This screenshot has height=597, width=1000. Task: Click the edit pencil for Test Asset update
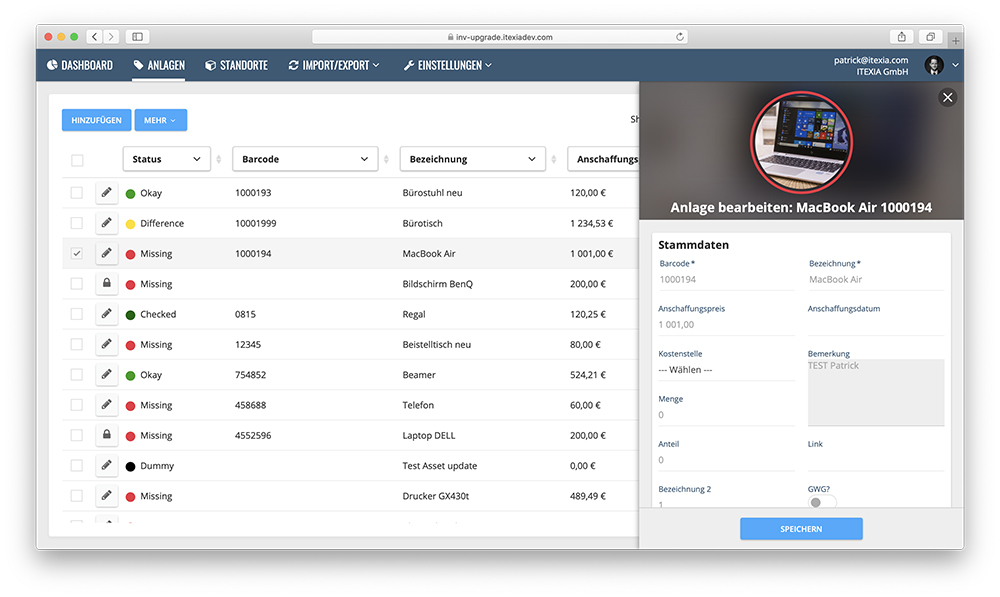tap(107, 465)
